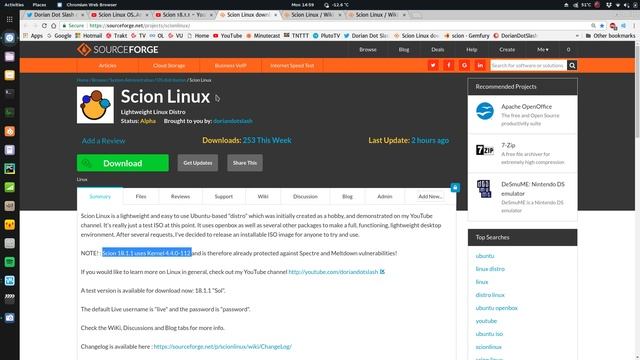
Task: Open the Blog tab of the project
Action: tap(347, 196)
